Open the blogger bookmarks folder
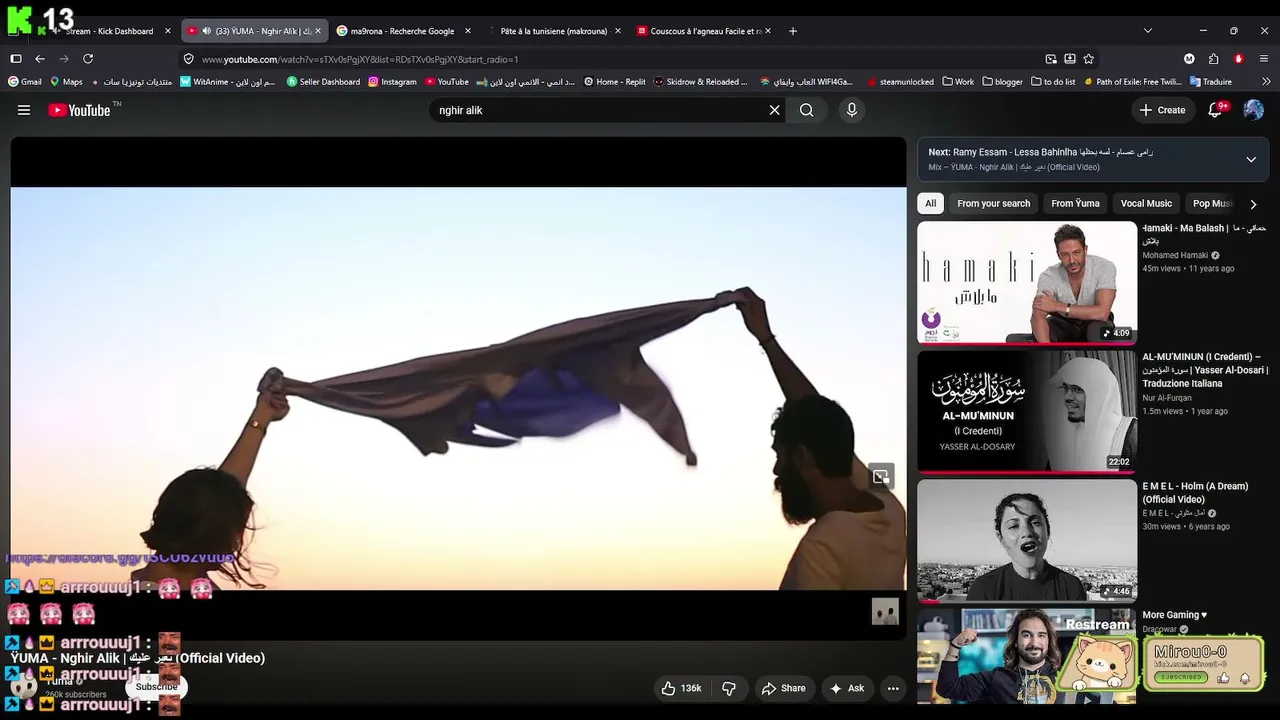Screen dimensions: 1280x720 (1003, 82)
